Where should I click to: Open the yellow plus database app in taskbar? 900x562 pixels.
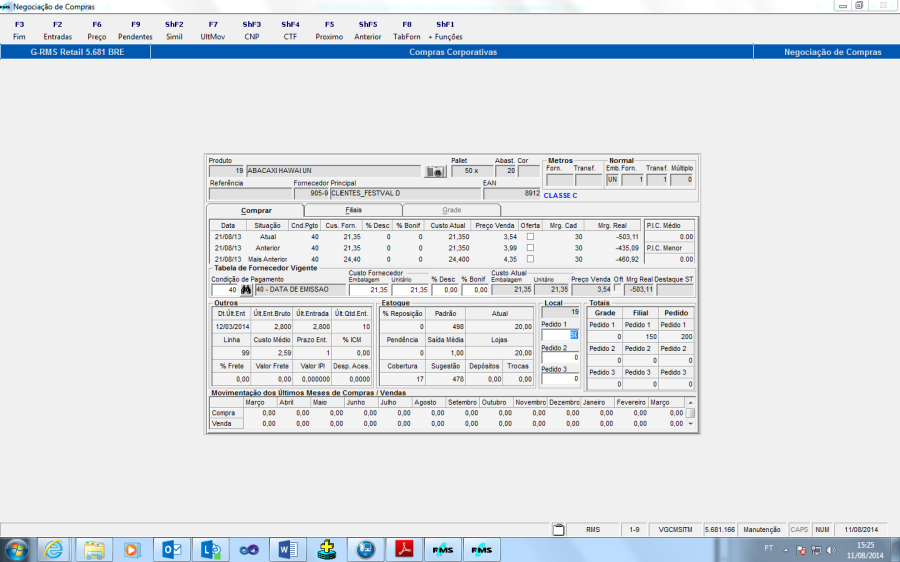[326, 550]
